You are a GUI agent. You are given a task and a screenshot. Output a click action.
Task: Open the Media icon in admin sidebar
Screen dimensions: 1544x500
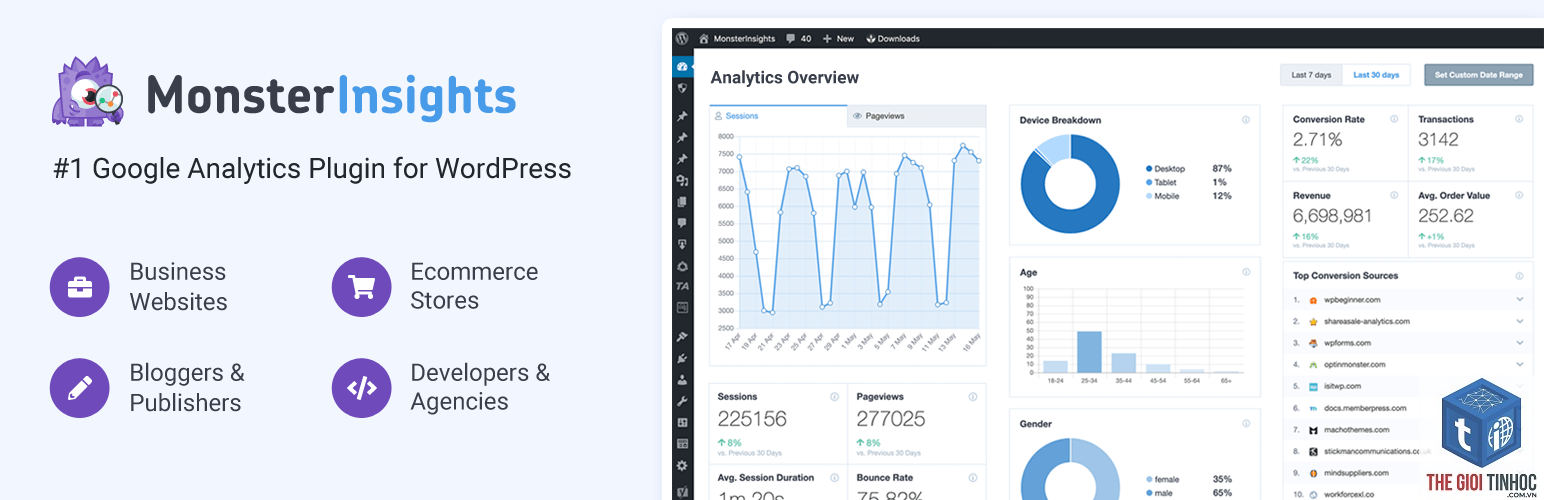682,181
